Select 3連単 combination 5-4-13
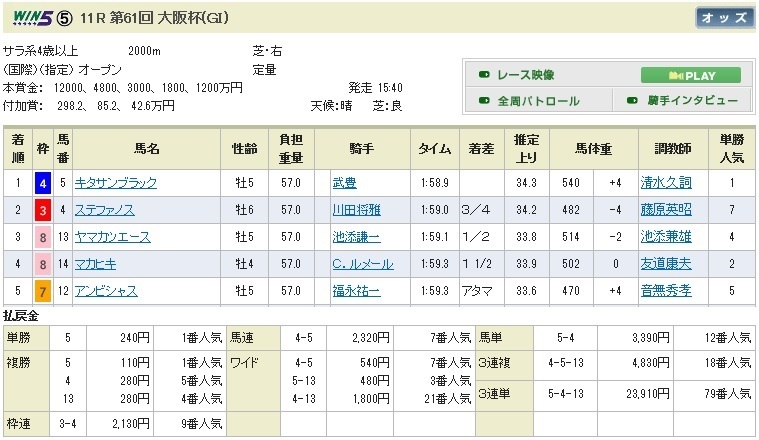This screenshot has height=440, width=759. click(x=565, y=394)
